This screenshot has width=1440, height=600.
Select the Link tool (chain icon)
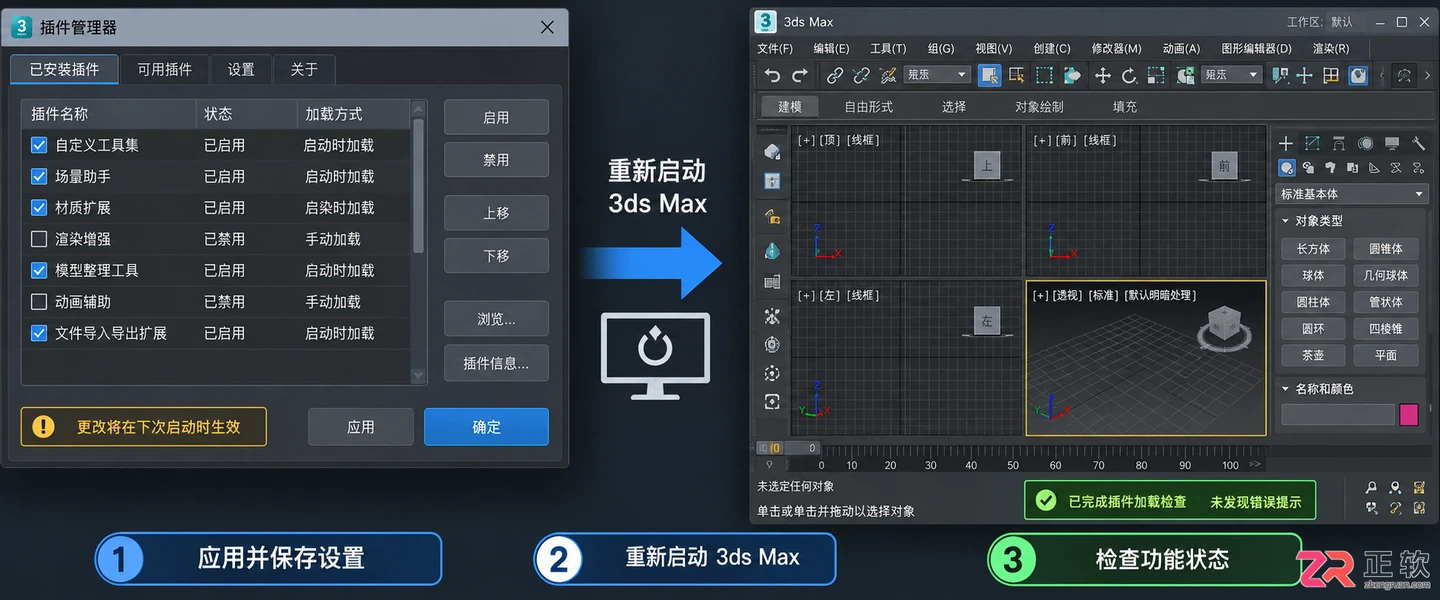(835, 75)
